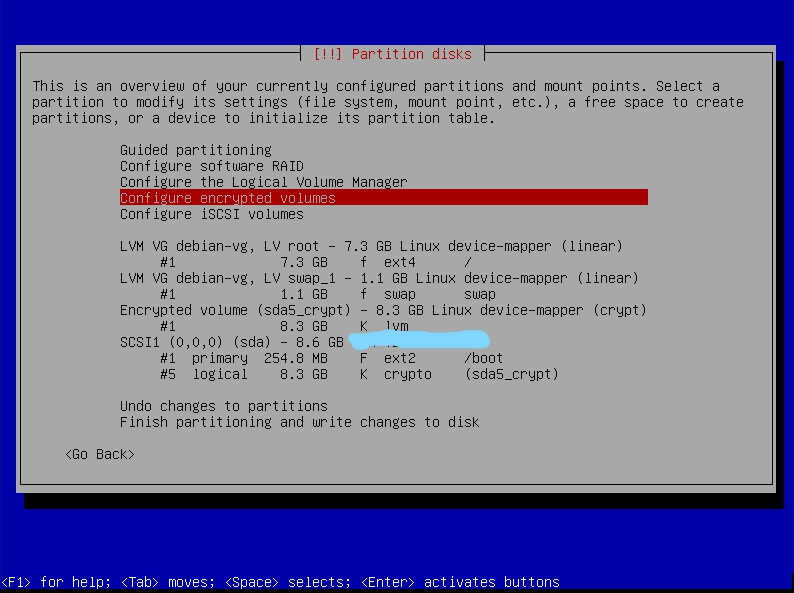Choose Configure software RAID
794x593 pixels.
(x=211, y=166)
